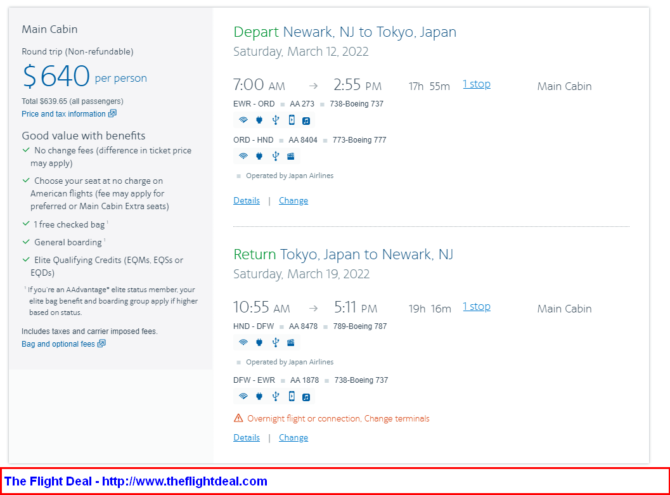Click the music icon for flight AA 1878

click(x=306, y=396)
